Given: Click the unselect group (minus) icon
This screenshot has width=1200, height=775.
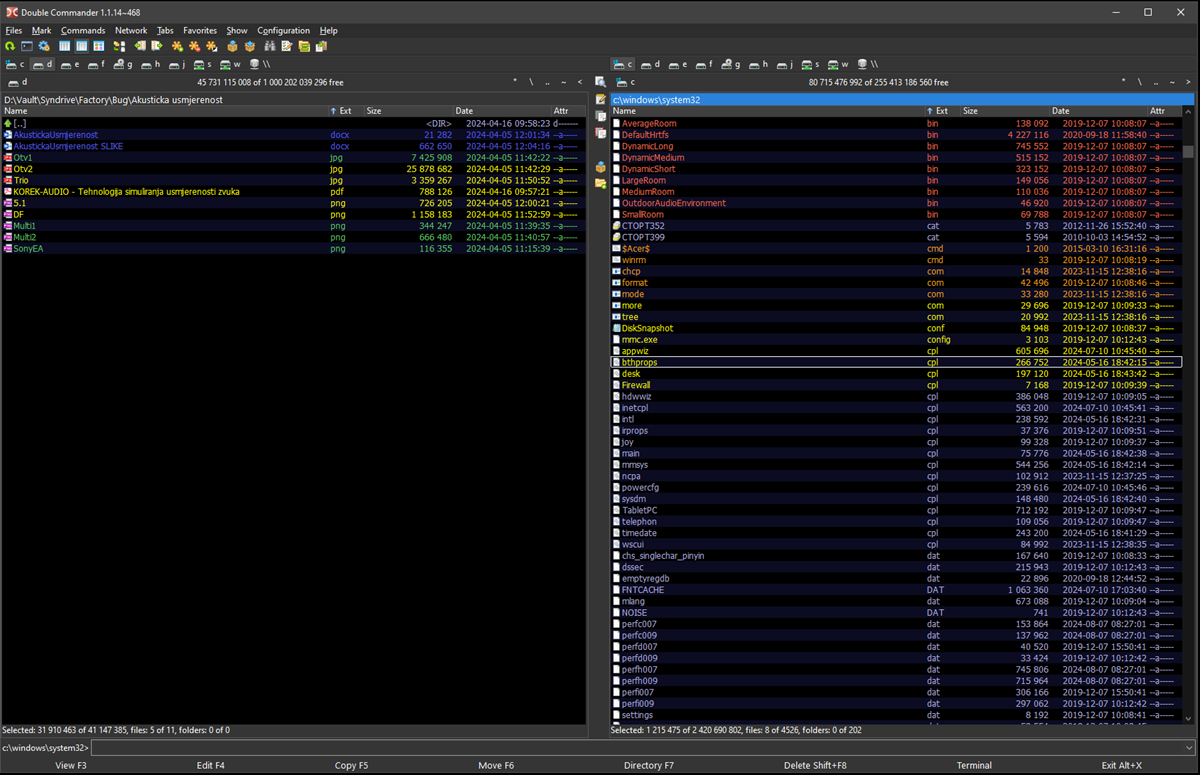Looking at the screenshot, I should 195,46.
